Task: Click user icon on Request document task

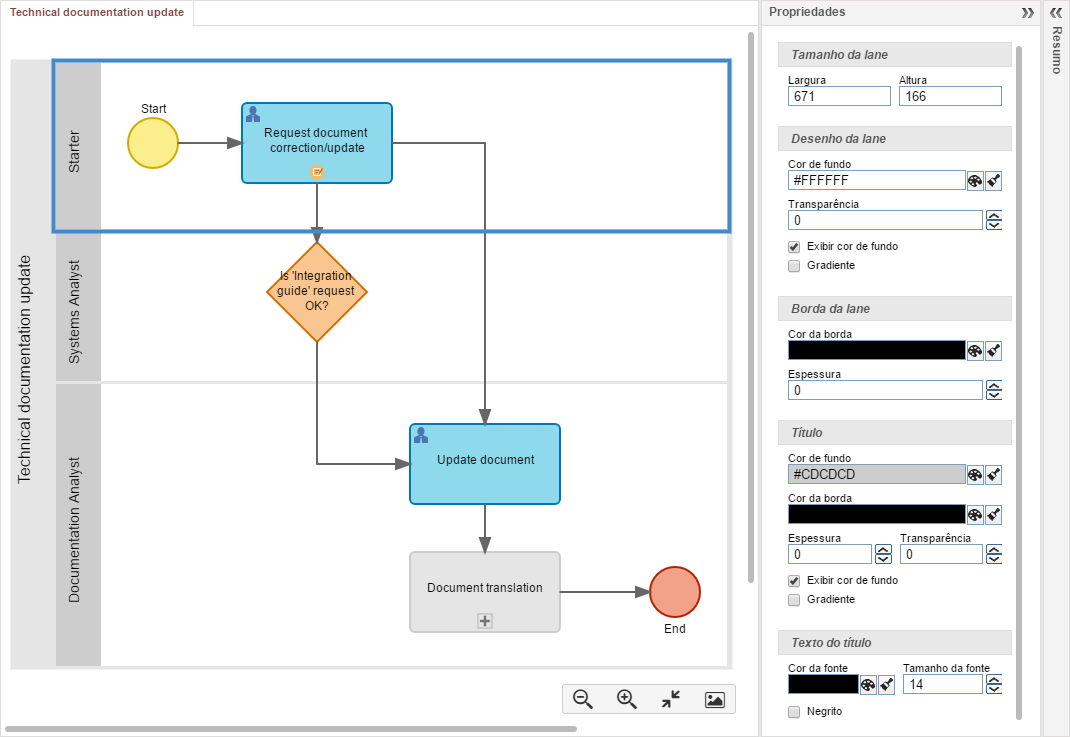Action: (x=253, y=114)
